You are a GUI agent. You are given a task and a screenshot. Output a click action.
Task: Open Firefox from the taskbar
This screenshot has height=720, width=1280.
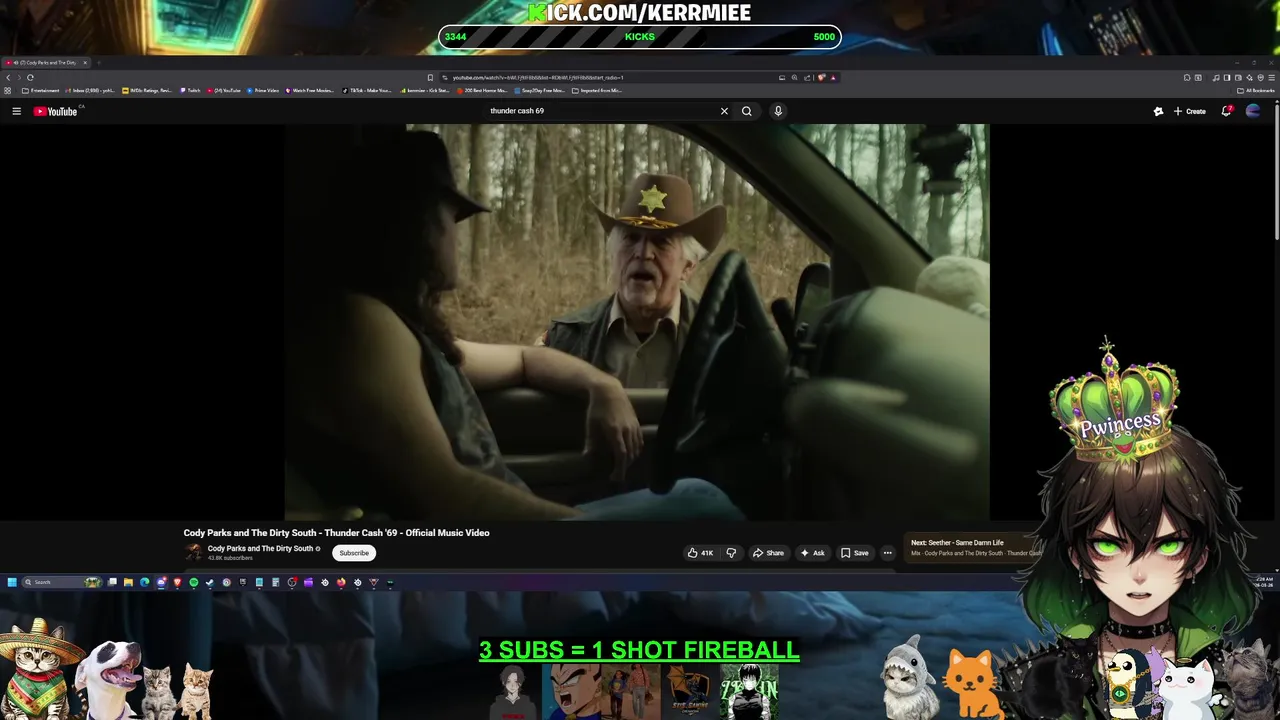pyautogui.click(x=341, y=582)
